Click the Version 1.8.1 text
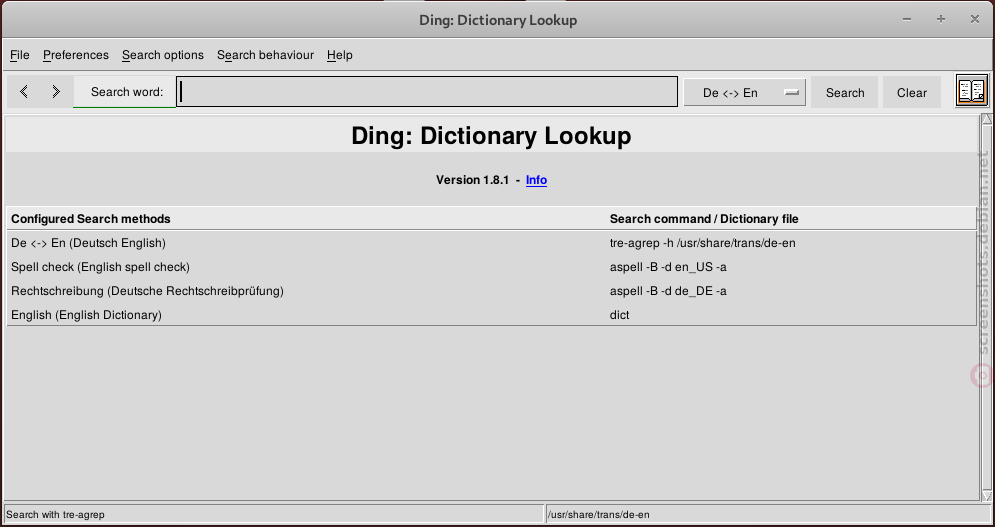Screen dimensions: 995x527 coord(473,180)
